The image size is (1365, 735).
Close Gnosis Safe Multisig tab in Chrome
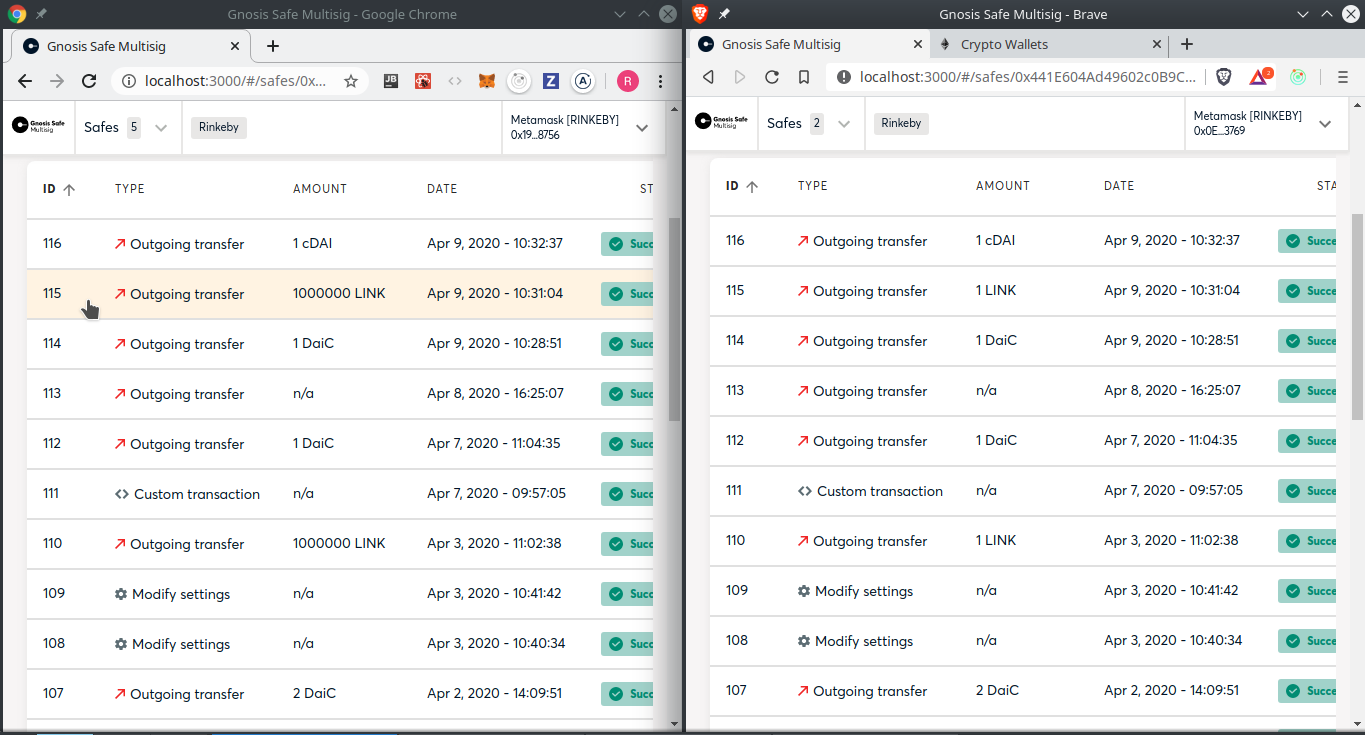click(x=236, y=46)
